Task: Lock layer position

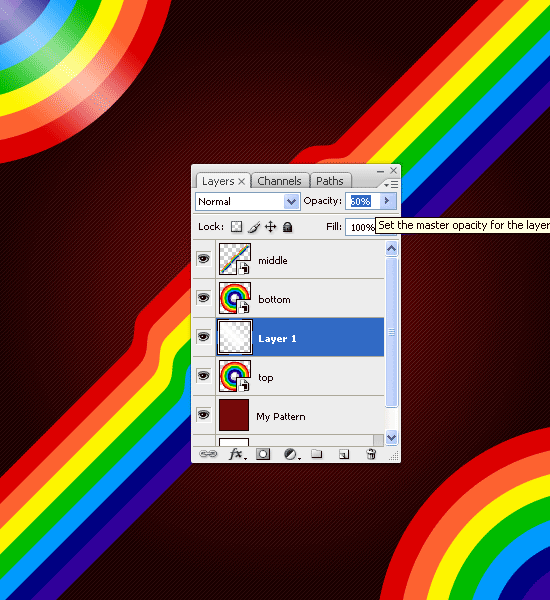Action: point(271,227)
